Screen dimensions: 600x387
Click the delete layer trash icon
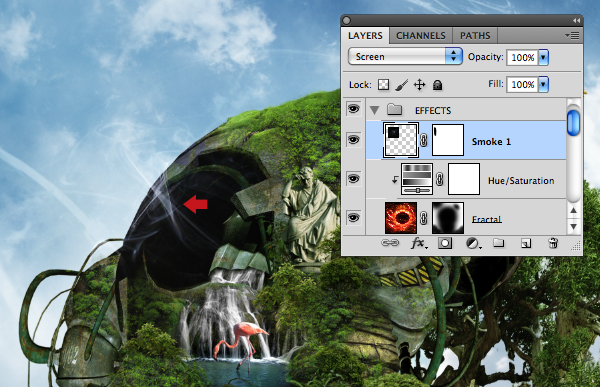[x=553, y=243]
